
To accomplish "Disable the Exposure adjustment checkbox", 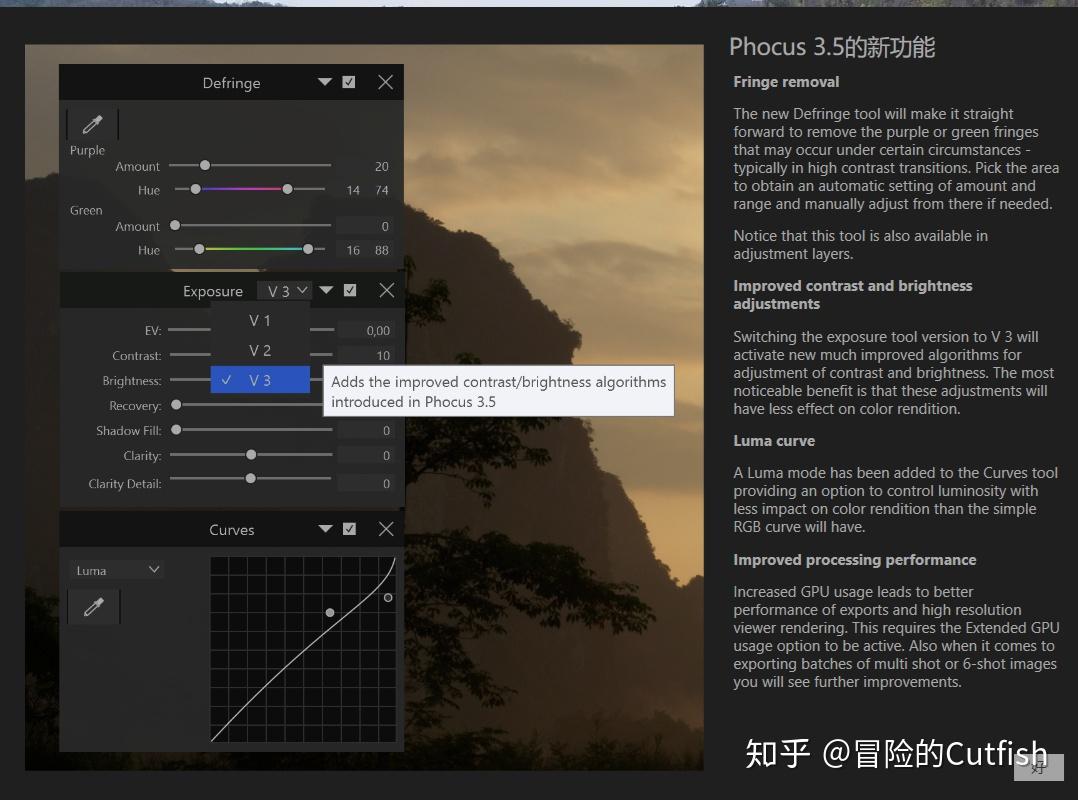I will click(x=348, y=290).
